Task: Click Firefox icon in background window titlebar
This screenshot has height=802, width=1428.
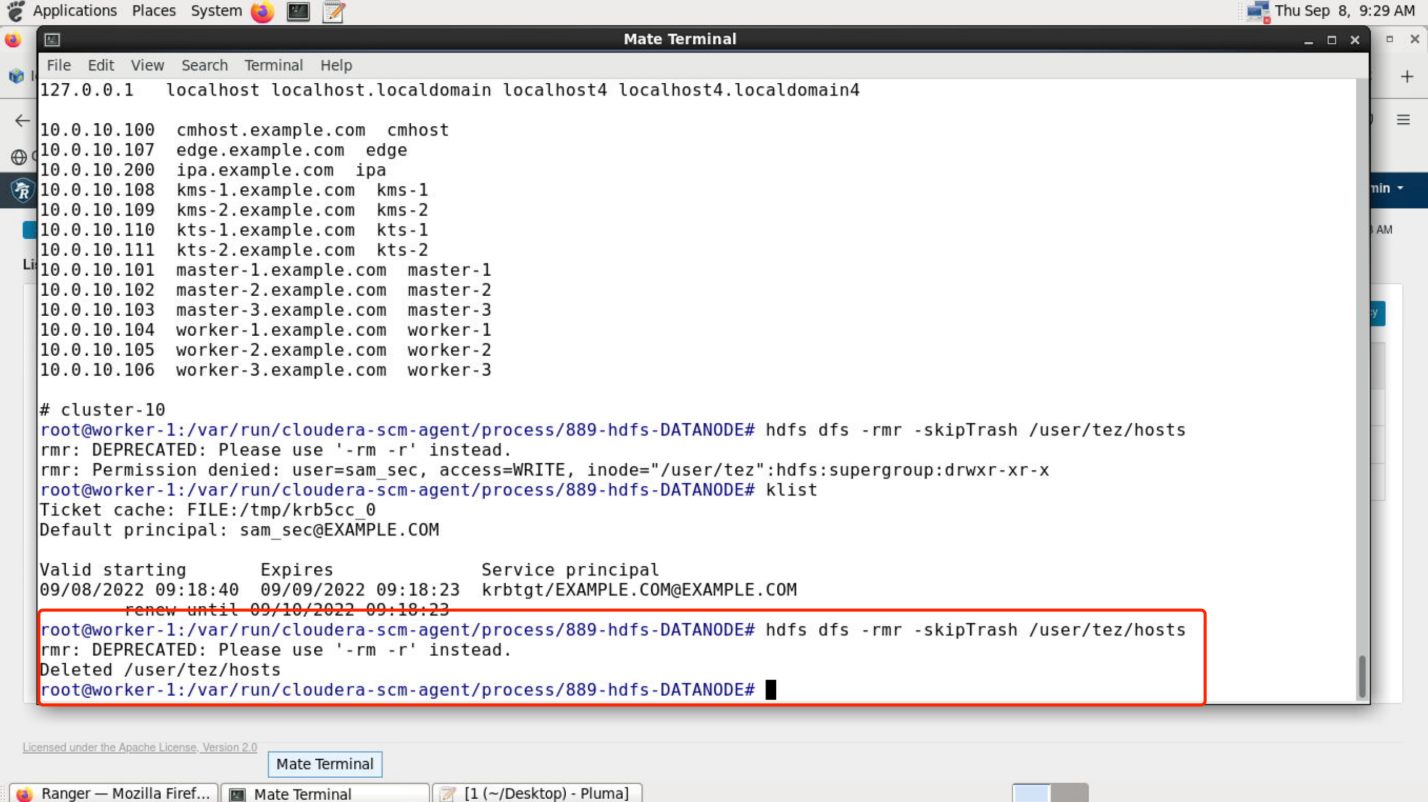Action: coord(12,40)
